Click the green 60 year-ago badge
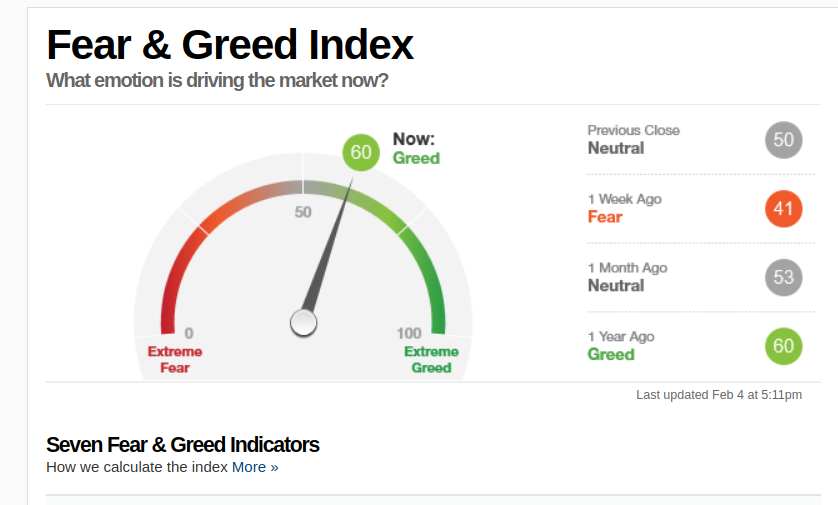Image resolution: width=838 pixels, height=505 pixels. click(783, 346)
